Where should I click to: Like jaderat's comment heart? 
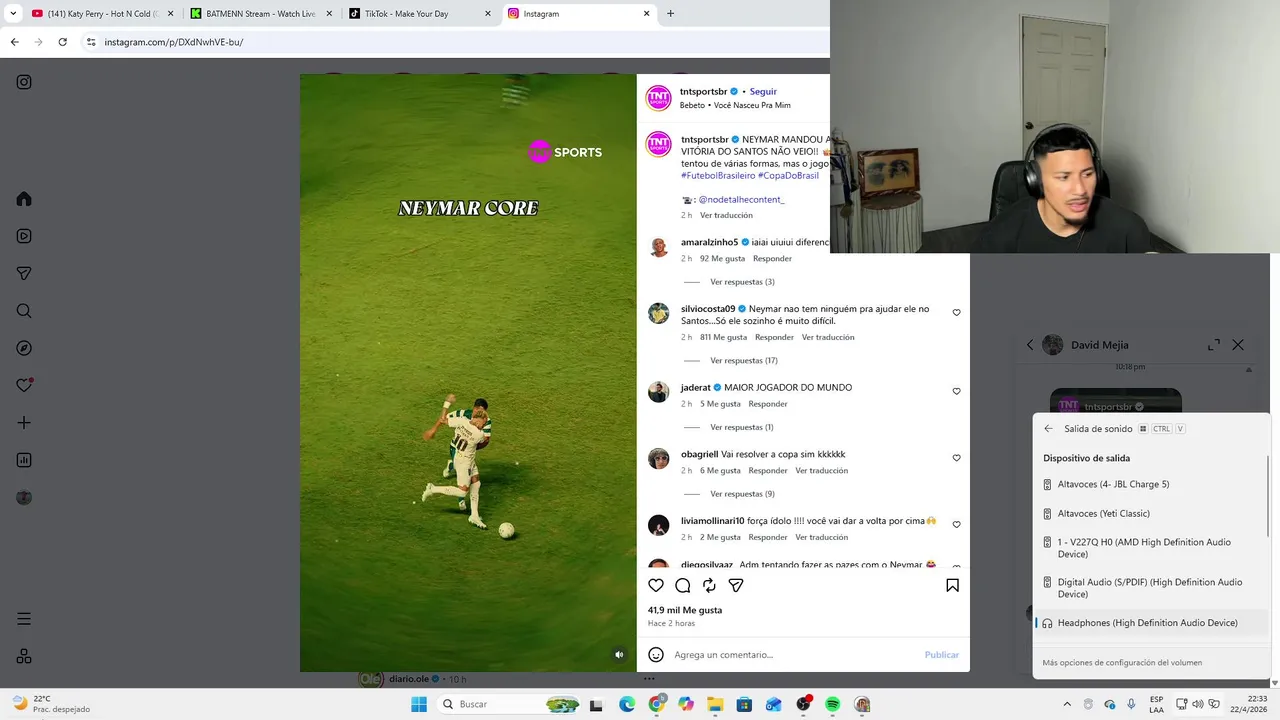(956, 392)
